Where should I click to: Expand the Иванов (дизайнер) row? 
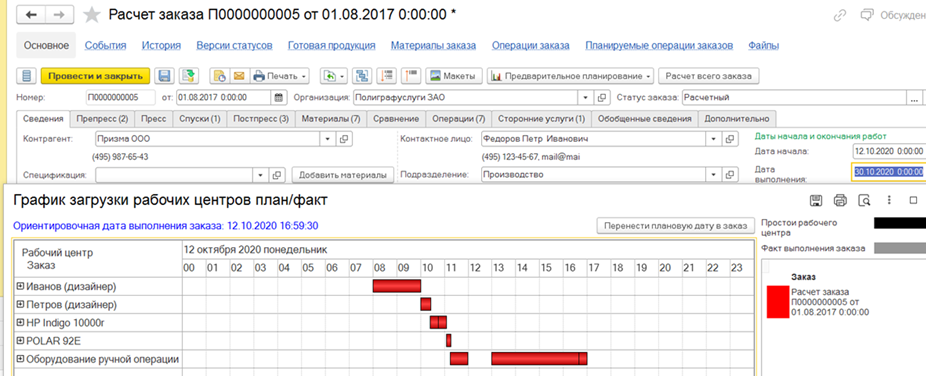21,286
